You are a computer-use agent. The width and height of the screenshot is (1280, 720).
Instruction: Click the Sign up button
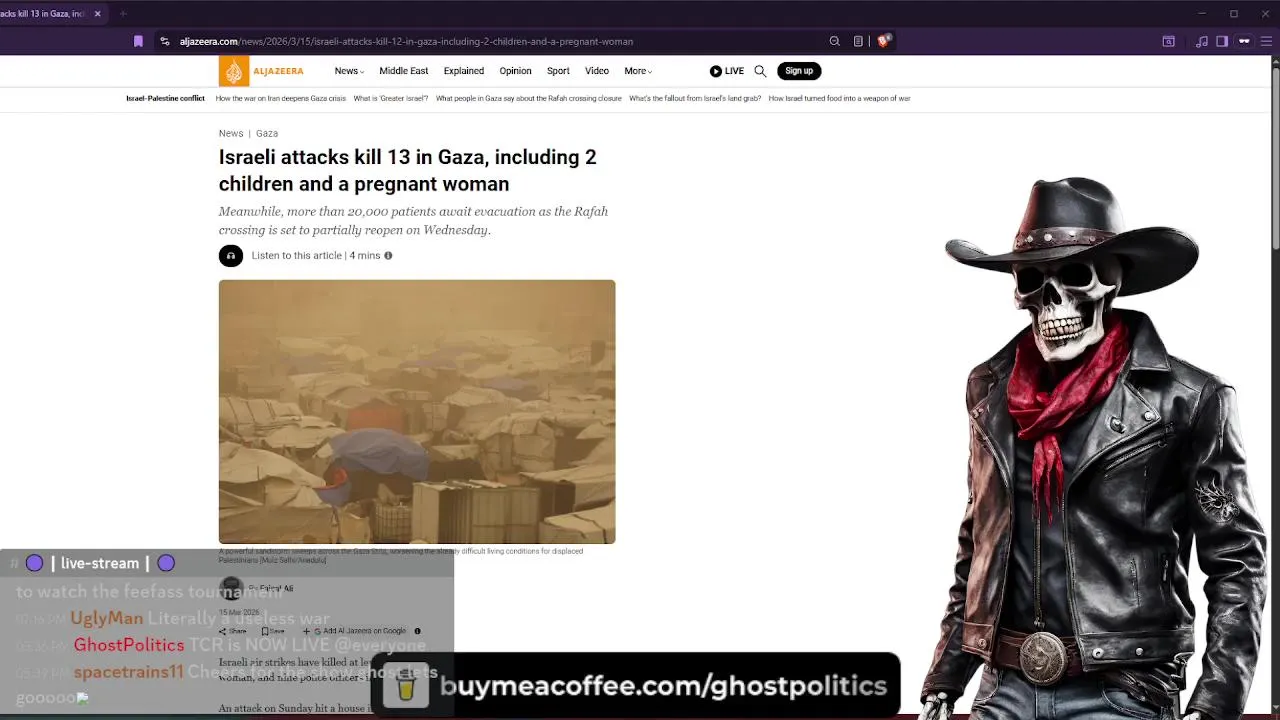click(x=799, y=71)
